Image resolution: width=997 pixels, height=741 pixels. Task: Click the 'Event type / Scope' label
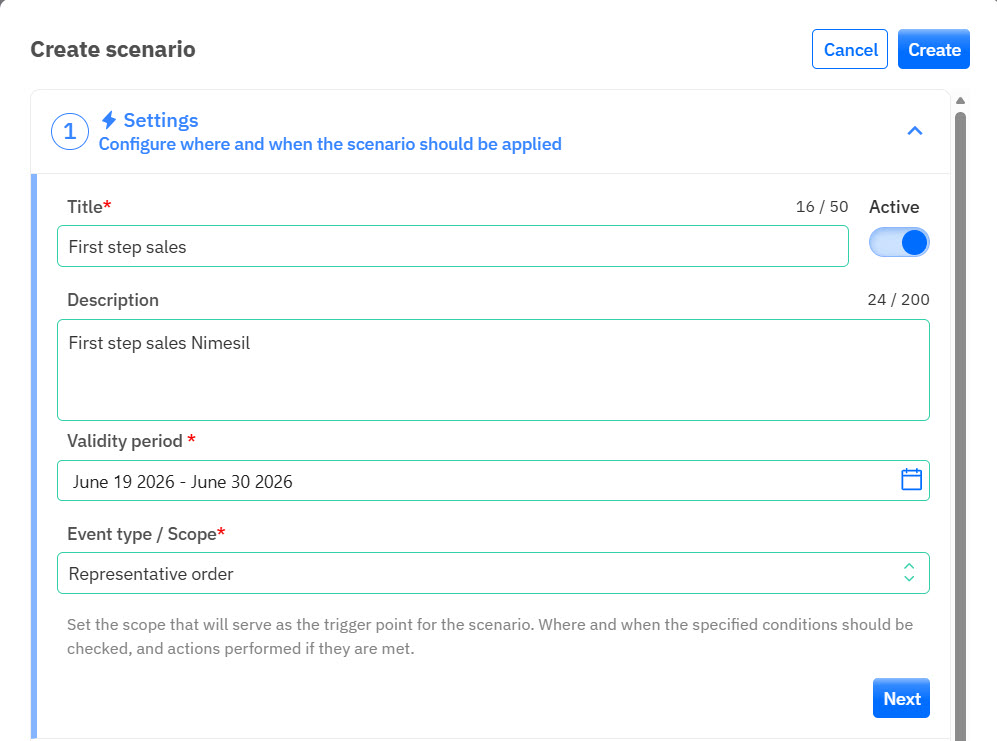[x=146, y=534]
